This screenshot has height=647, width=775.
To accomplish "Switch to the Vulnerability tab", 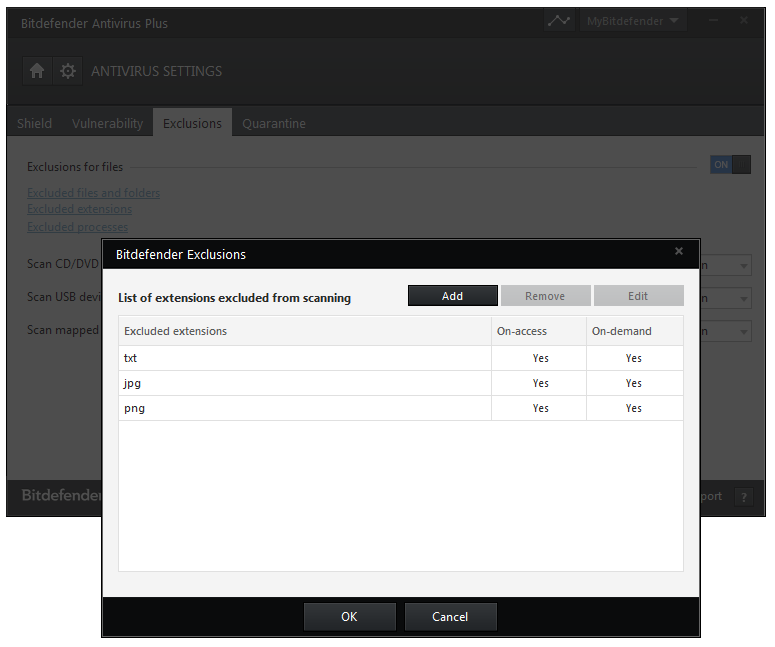I will (107, 123).
